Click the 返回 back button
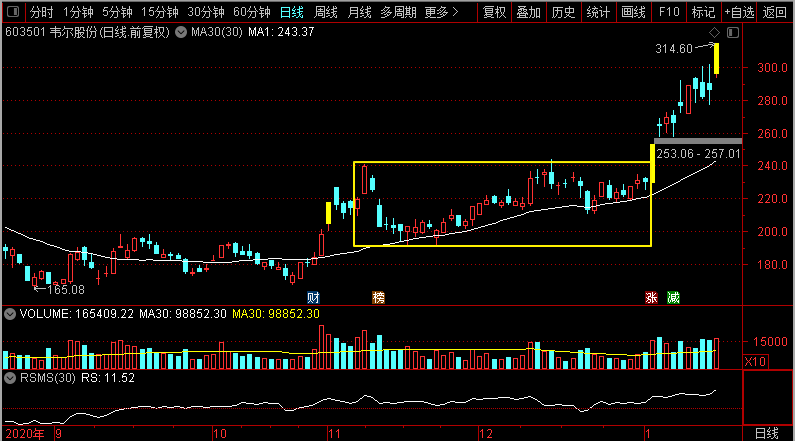Image resolution: width=795 pixels, height=441 pixels. tap(775, 13)
